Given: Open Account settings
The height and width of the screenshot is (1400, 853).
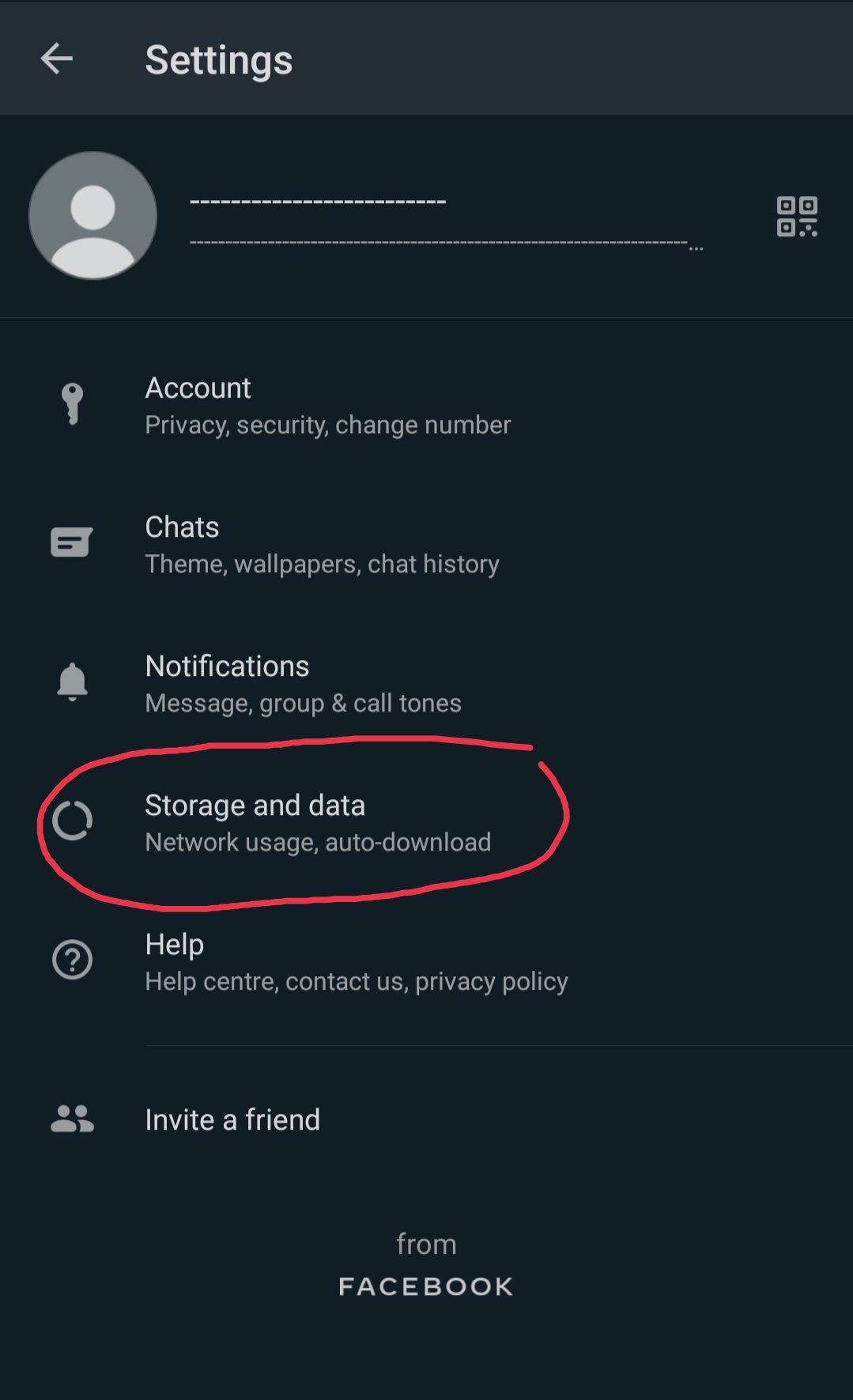Looking at the screenshot, I should coord(198,388).
